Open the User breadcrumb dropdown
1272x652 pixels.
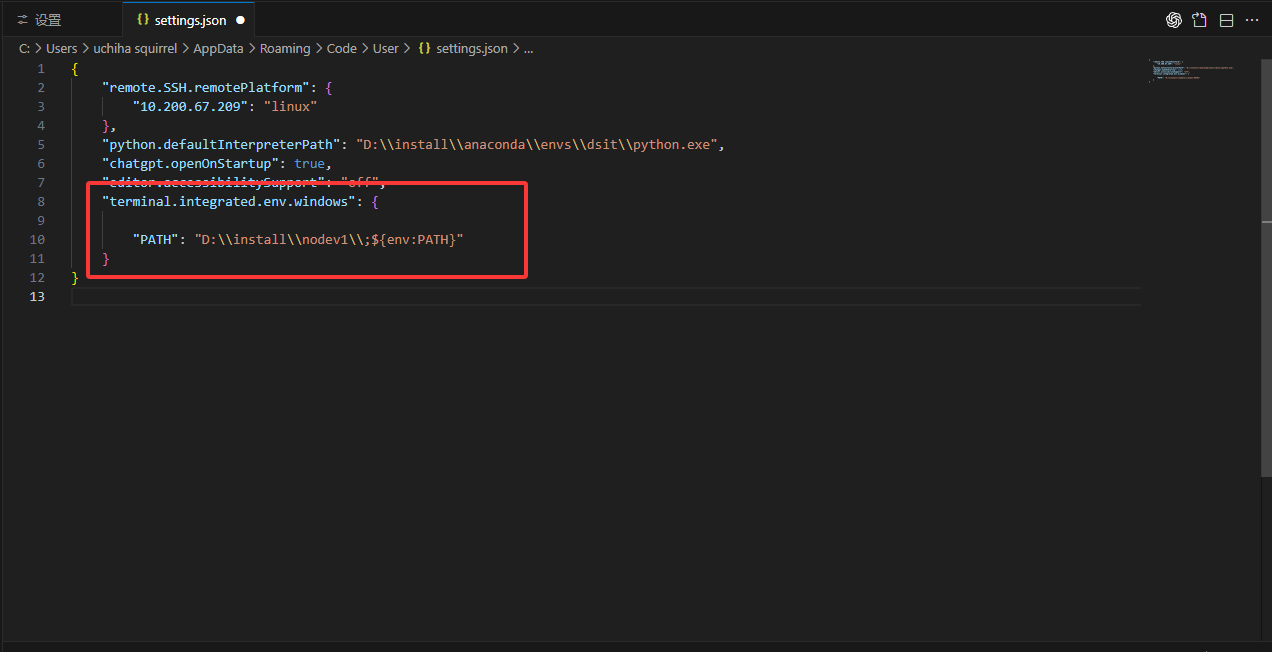385,47
